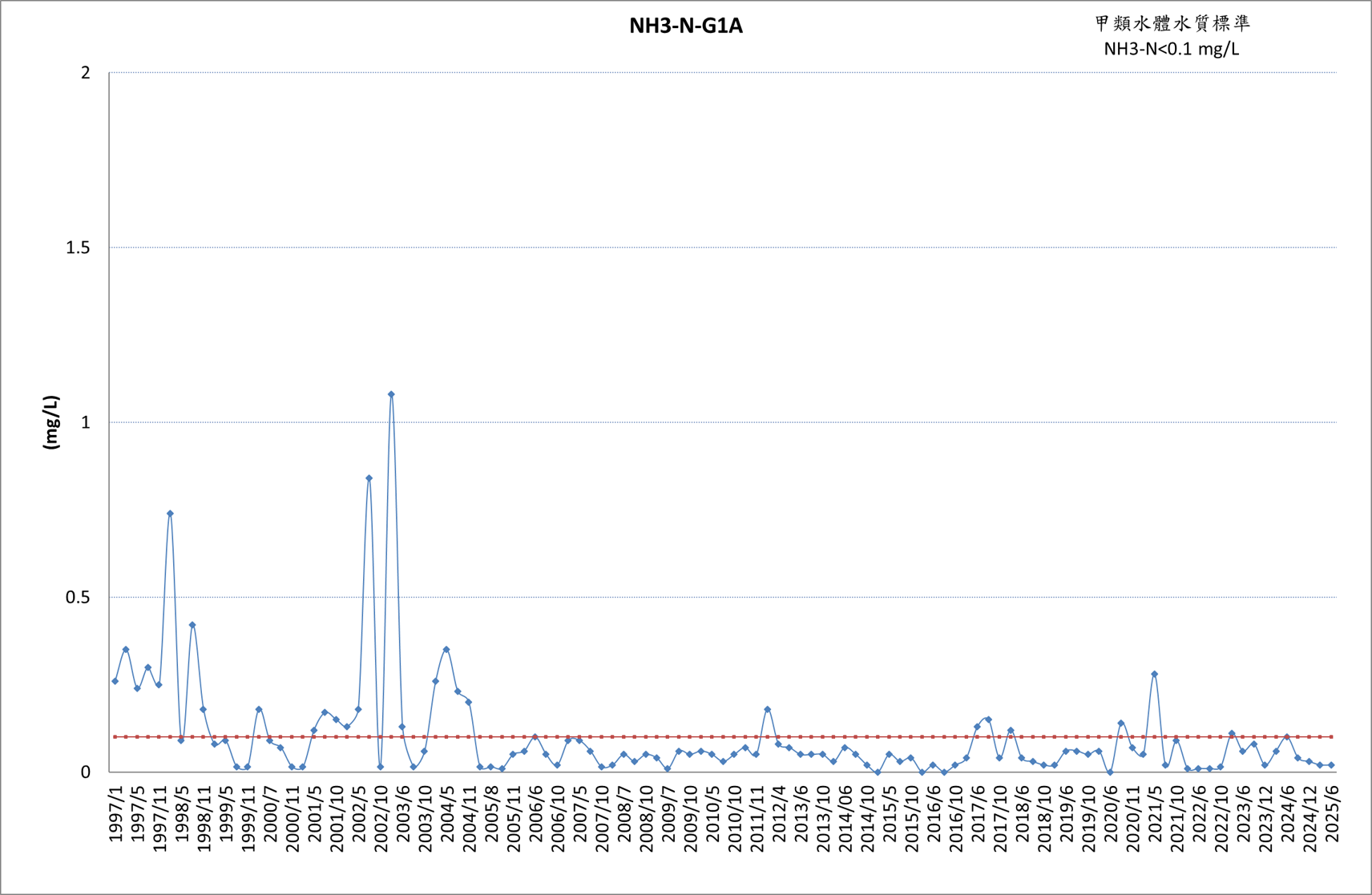1372x895 pixels.
Task: Click the chart title NH3-N-G1A
Action: pos(686,26)
